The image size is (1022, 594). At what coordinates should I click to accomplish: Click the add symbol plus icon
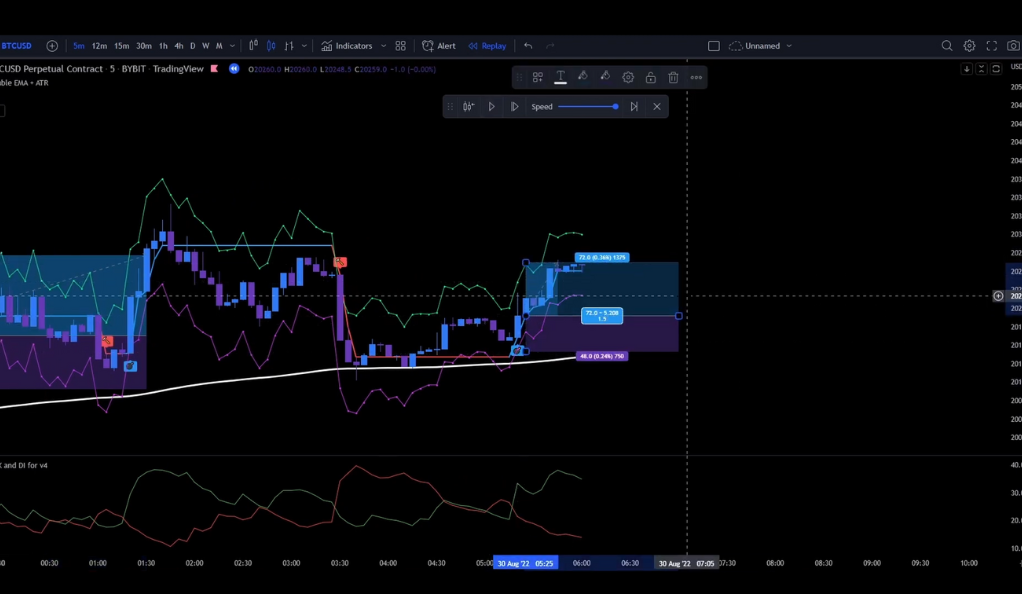pos(52,46)
